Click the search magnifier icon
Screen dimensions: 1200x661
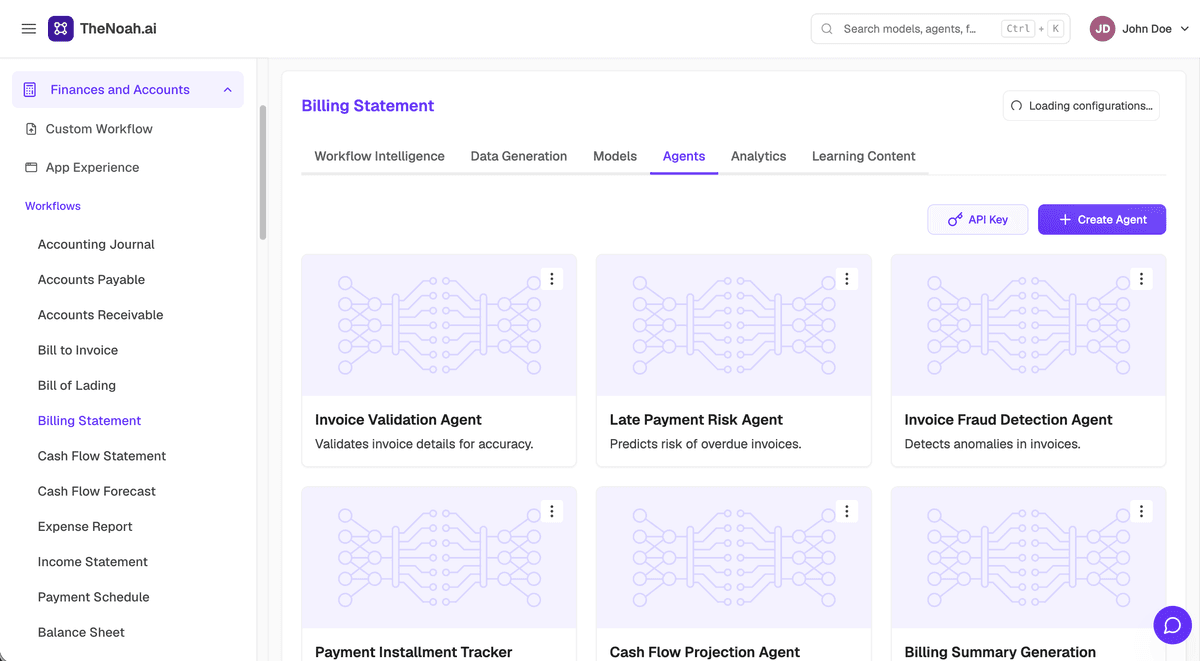tap(827, 29)
